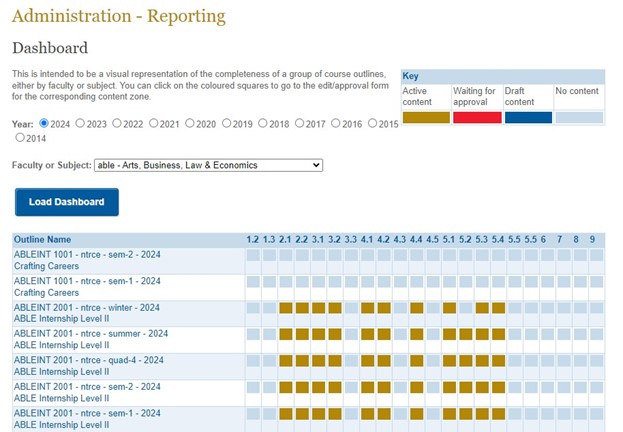
Task: Select the 2023 year radio button
Action: tap(81, 124)
